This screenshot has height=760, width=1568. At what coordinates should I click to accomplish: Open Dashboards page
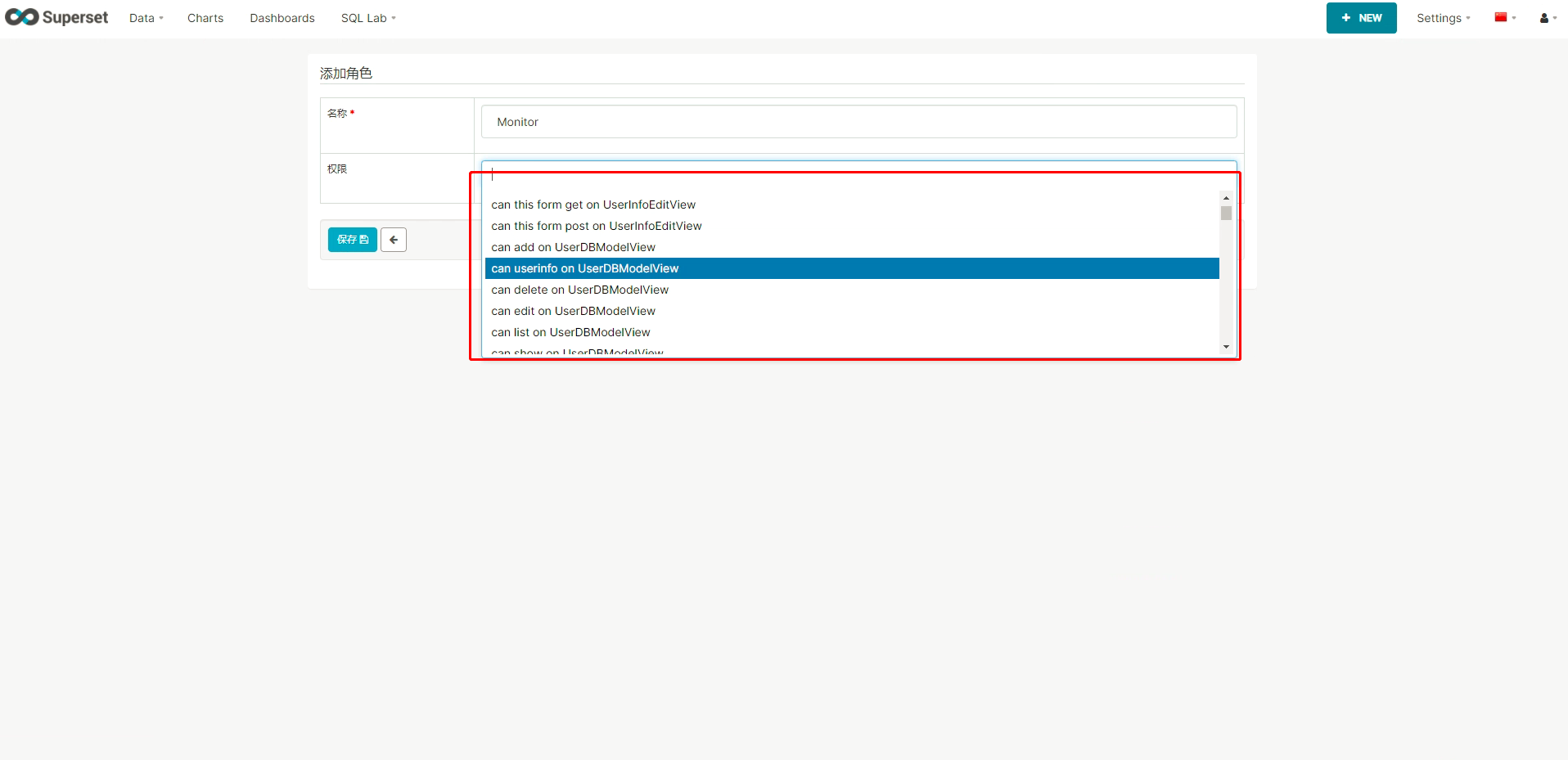pyautogui.click(x=282, y=18)
